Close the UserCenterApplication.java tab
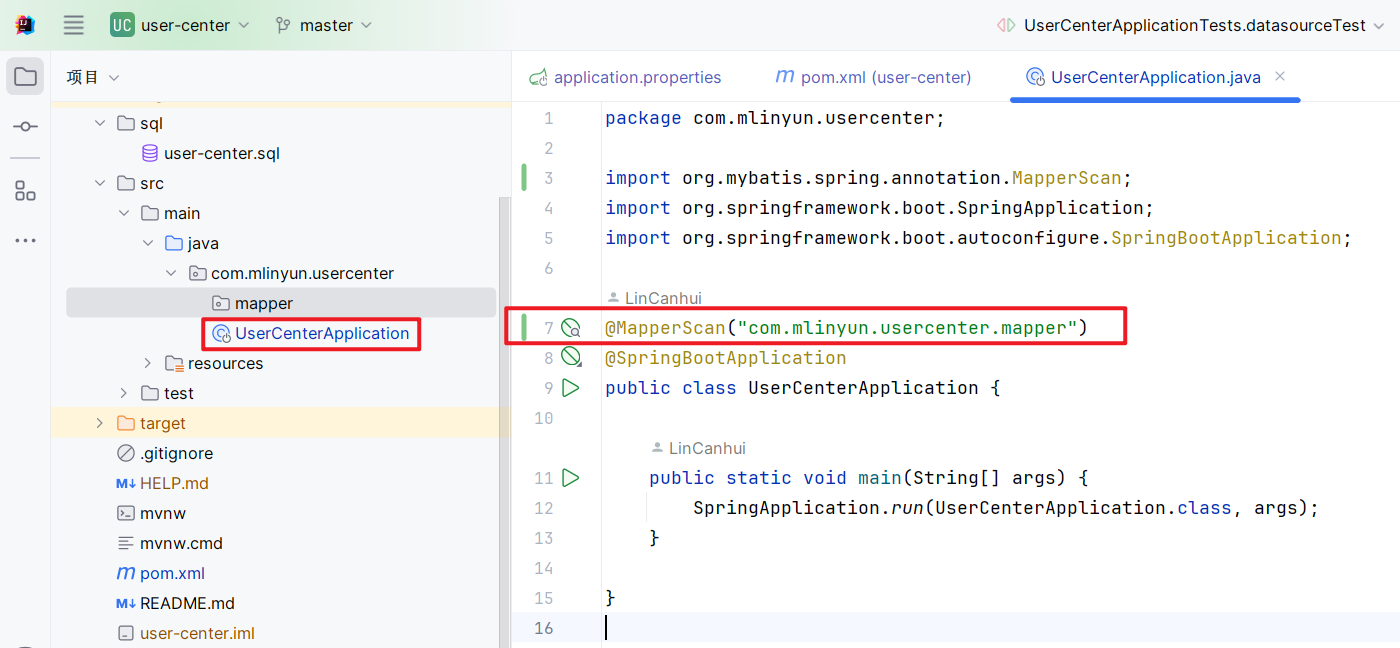Image resolution: width=1400 pixels, height=648 pixels. [x=1280, y=77]
